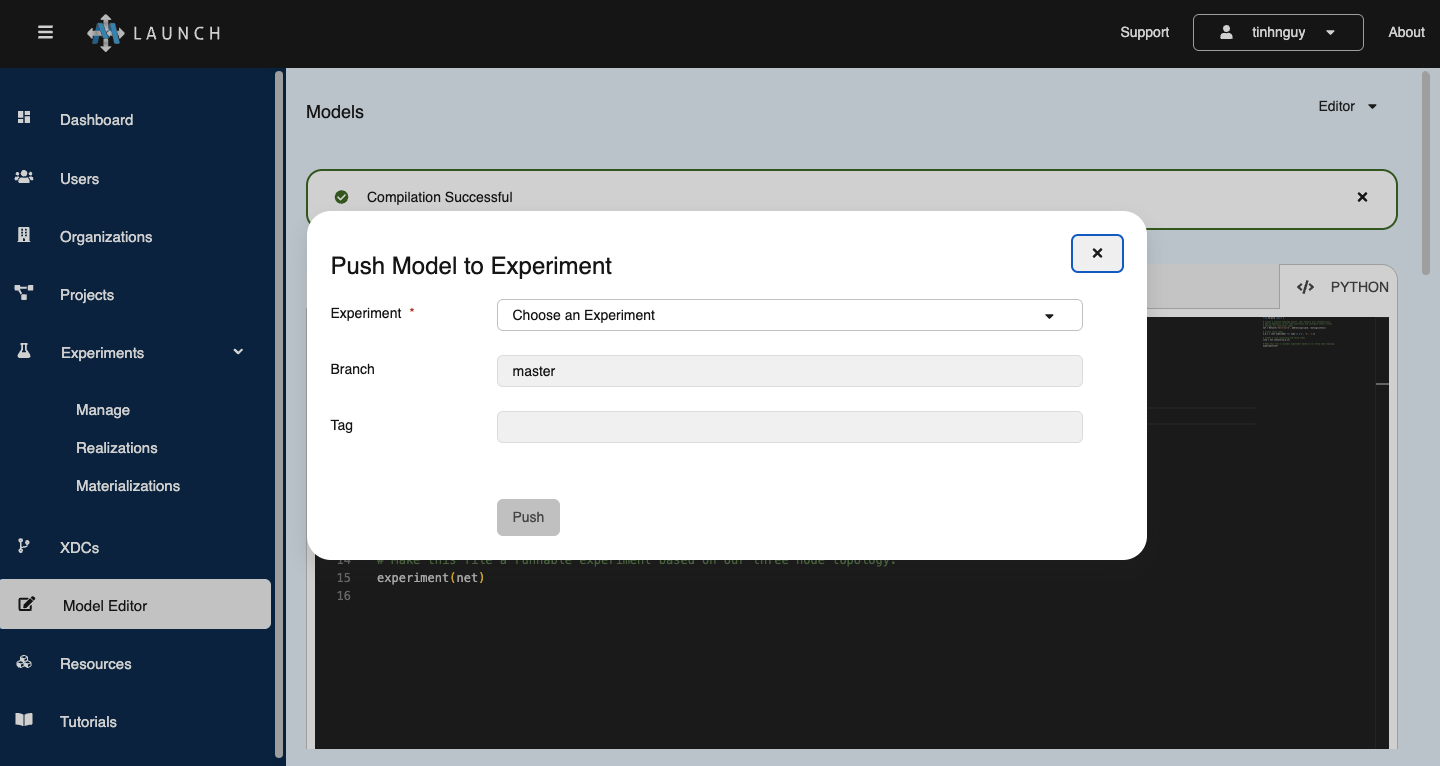
Task: Open Dashboard via its grid icon
Action: (24, 118)
